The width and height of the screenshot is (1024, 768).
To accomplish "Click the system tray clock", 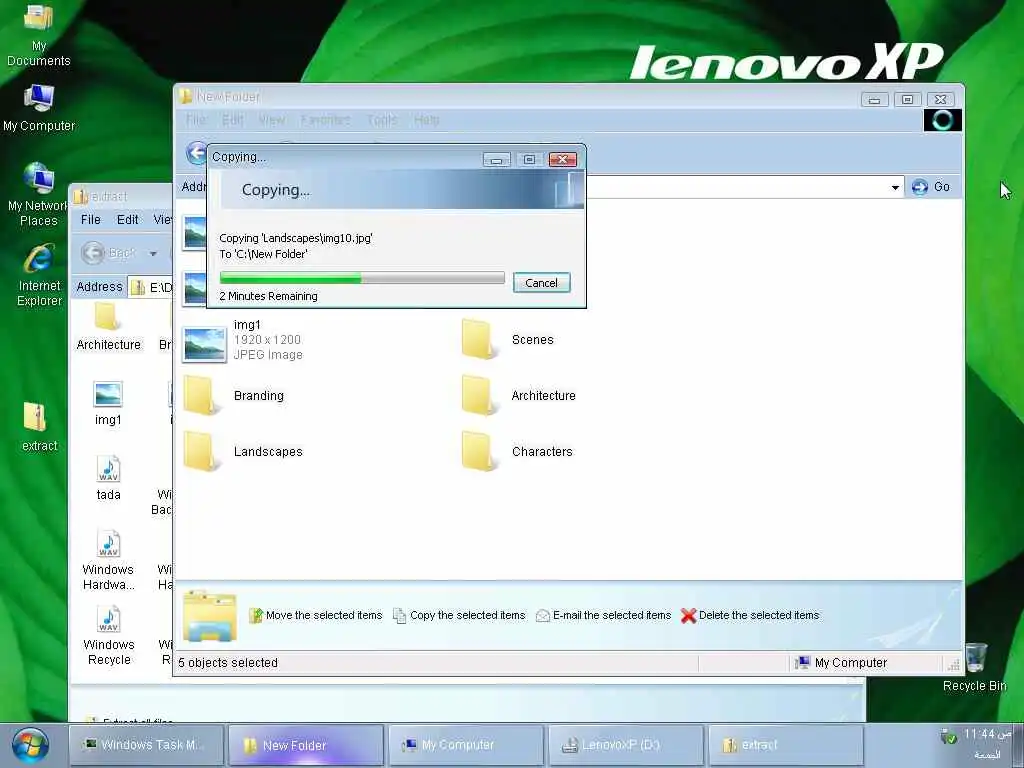I will [988, 734].
